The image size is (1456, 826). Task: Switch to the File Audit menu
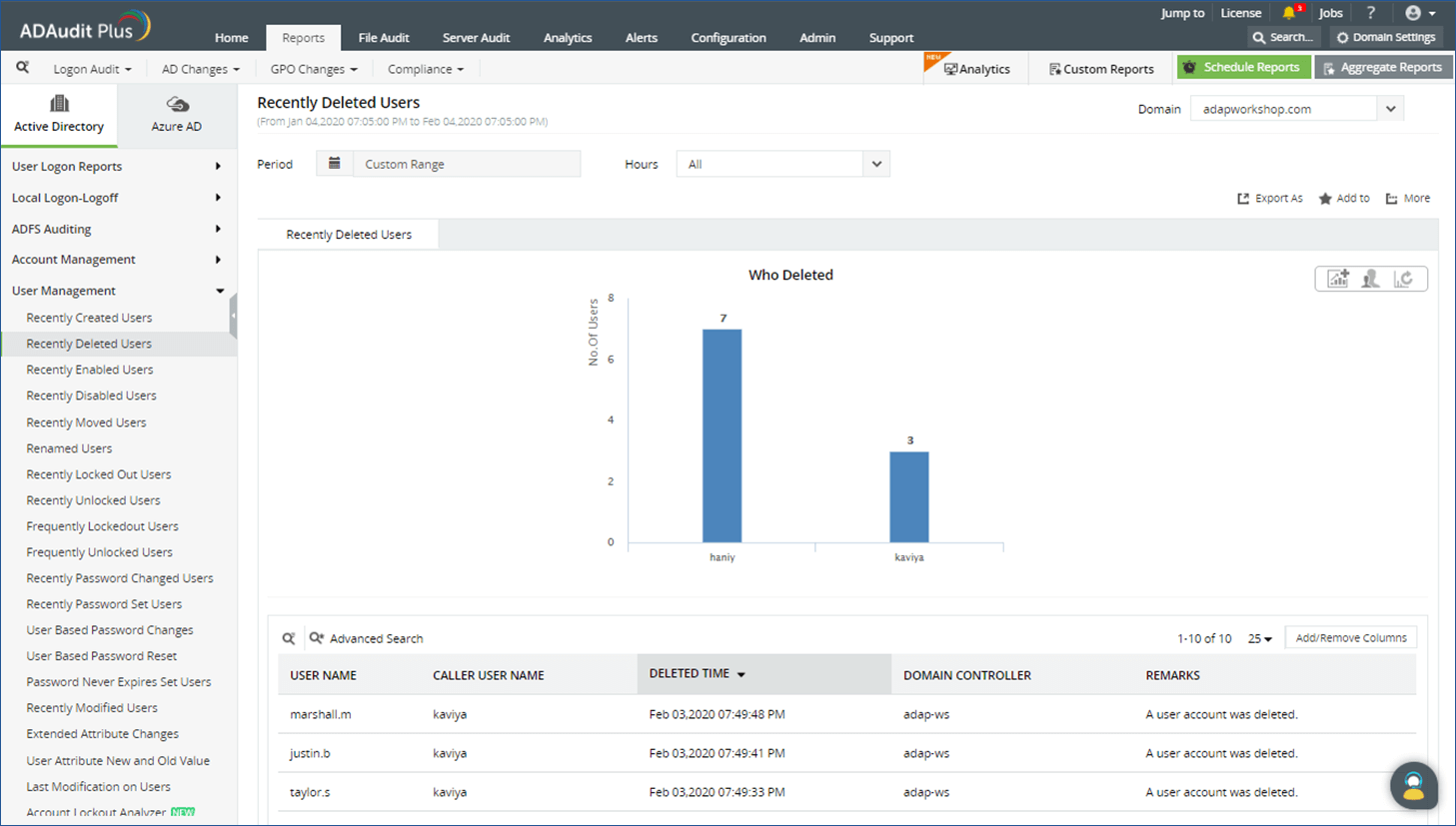pyautogui.click(x=384, y=37)
